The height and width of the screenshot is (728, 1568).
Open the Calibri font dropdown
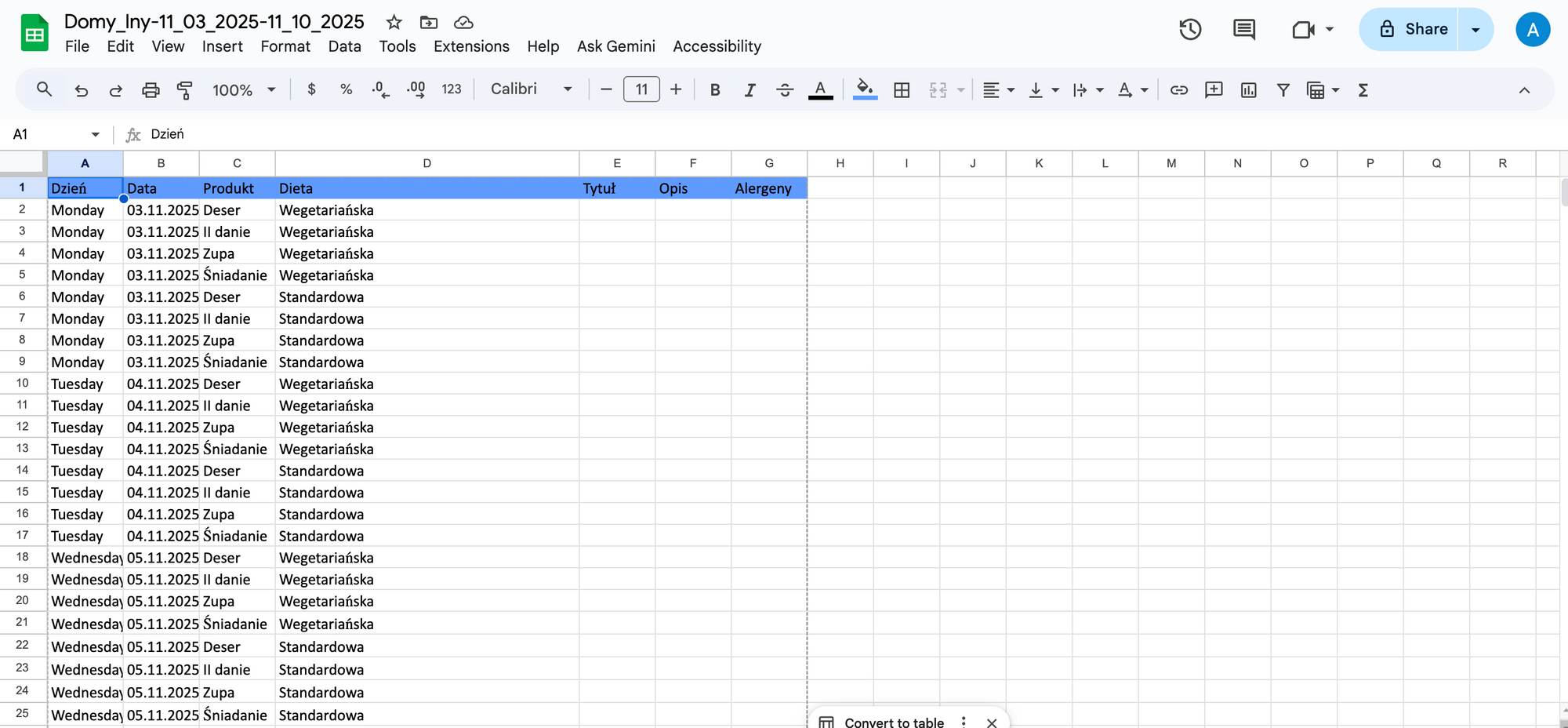531,89
